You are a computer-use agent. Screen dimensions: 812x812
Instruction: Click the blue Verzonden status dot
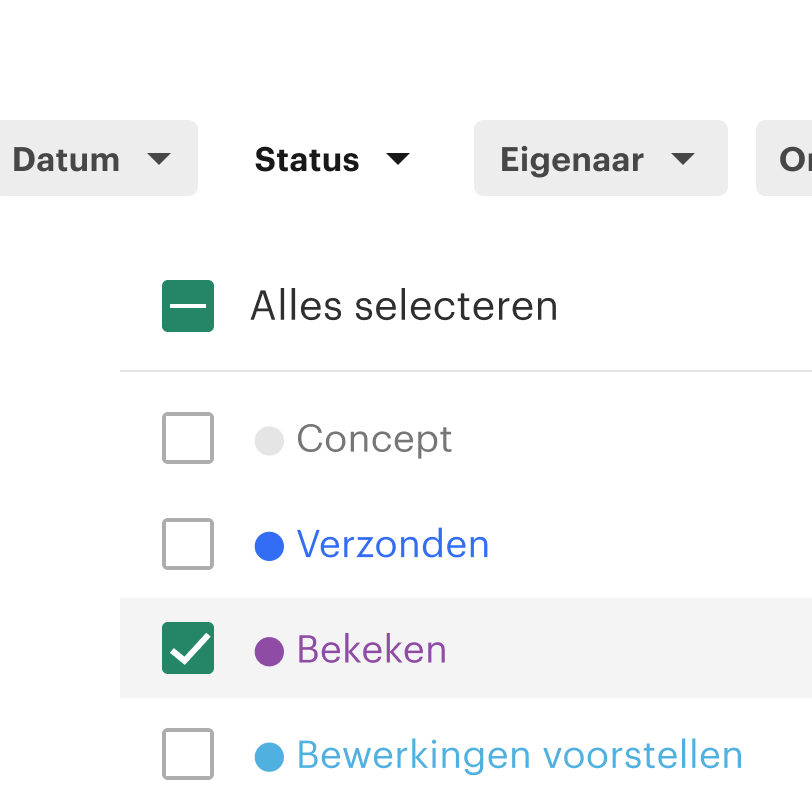[x=269, y=546]
